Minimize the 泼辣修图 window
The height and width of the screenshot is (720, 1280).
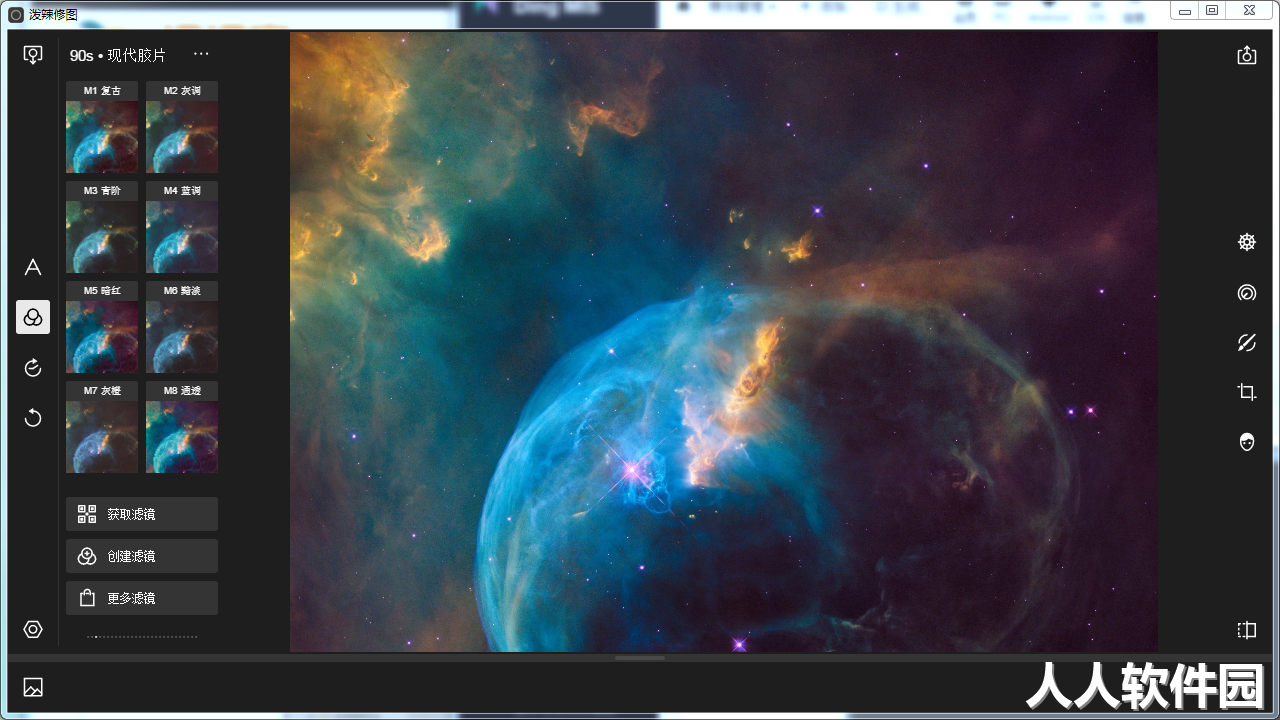click(x=1185, y=10)
